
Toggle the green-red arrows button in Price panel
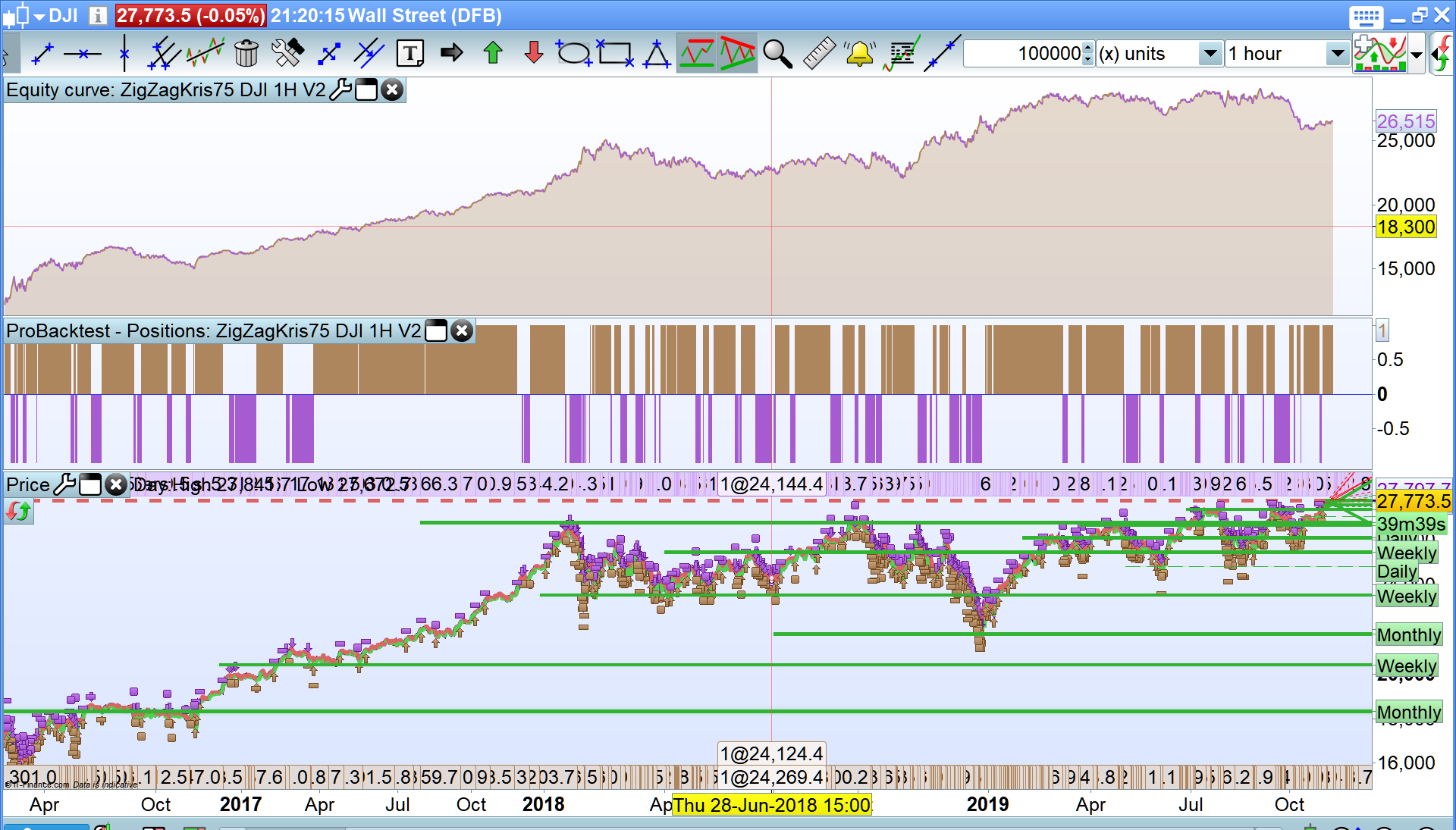(x=18, y=512)
